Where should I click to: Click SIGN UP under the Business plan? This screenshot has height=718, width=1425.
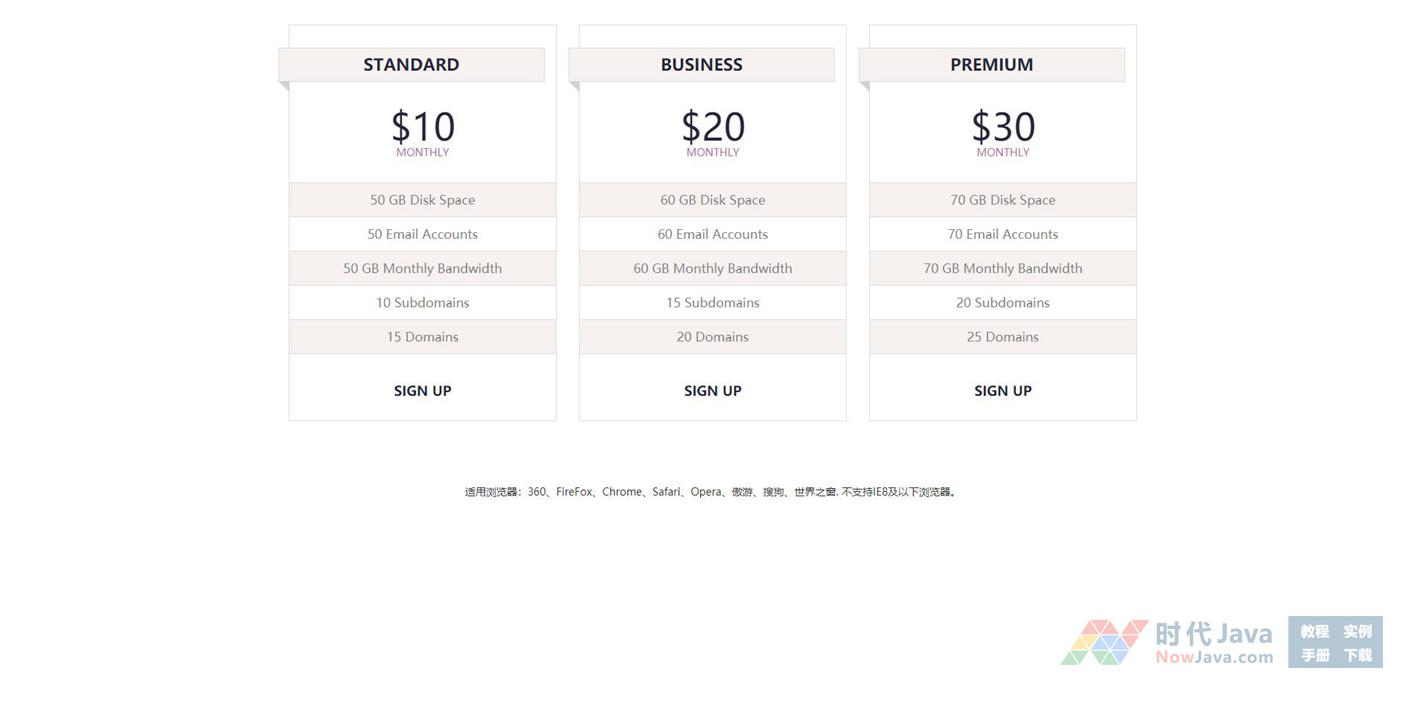(712, 391)
